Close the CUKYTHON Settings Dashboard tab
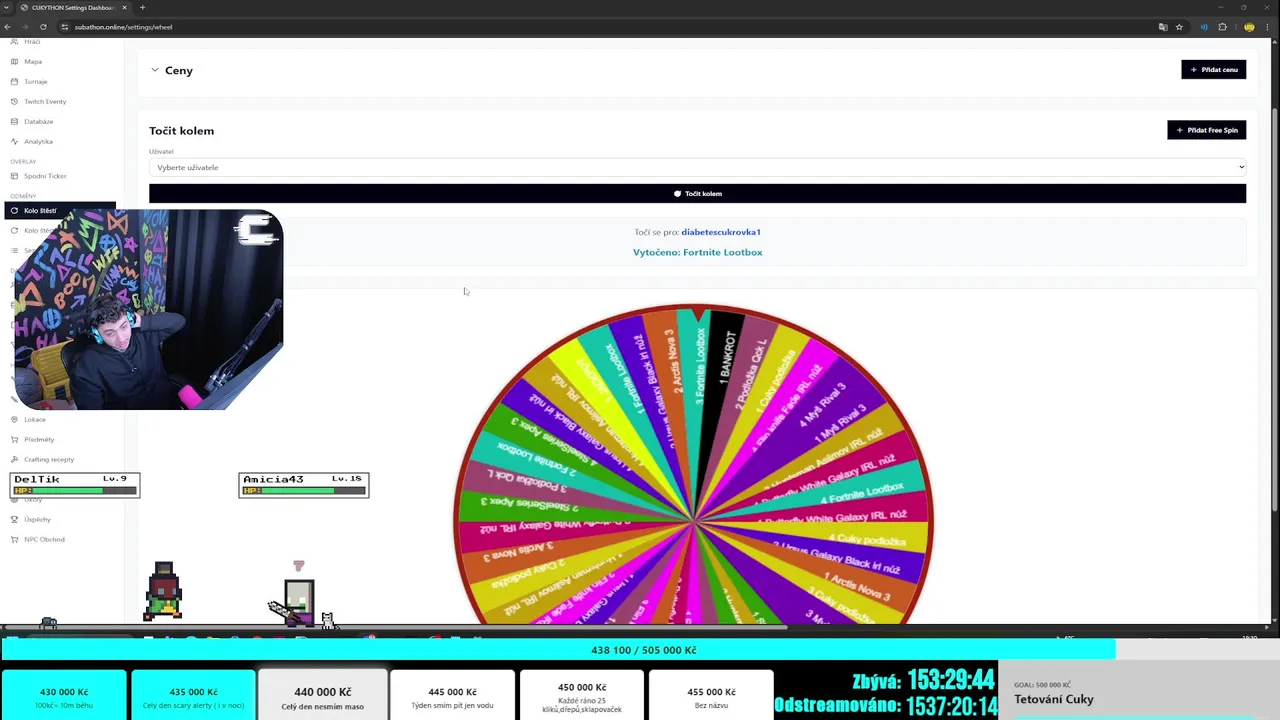 tap(125, 8)
